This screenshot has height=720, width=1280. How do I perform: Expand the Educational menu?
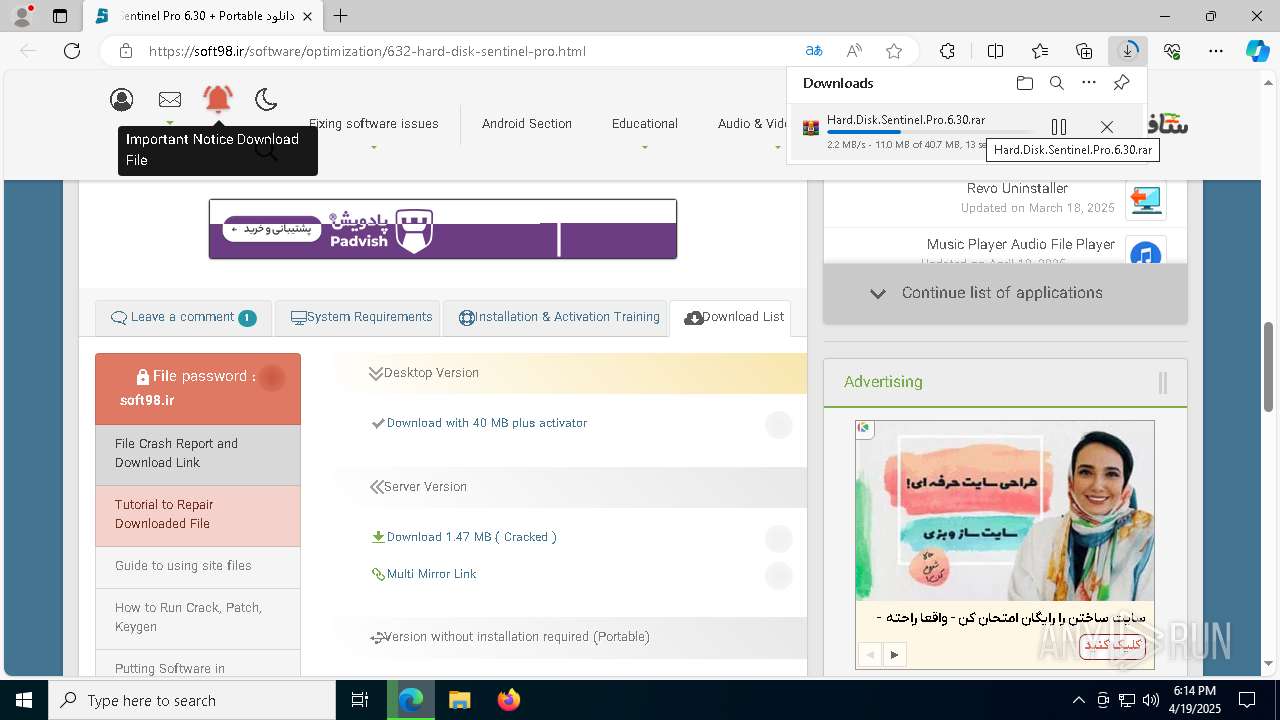tap(645, 124)
